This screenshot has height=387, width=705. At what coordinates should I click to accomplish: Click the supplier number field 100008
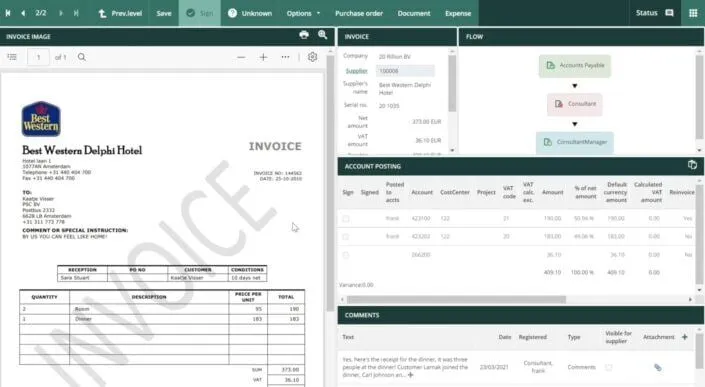tap(405, 71)
